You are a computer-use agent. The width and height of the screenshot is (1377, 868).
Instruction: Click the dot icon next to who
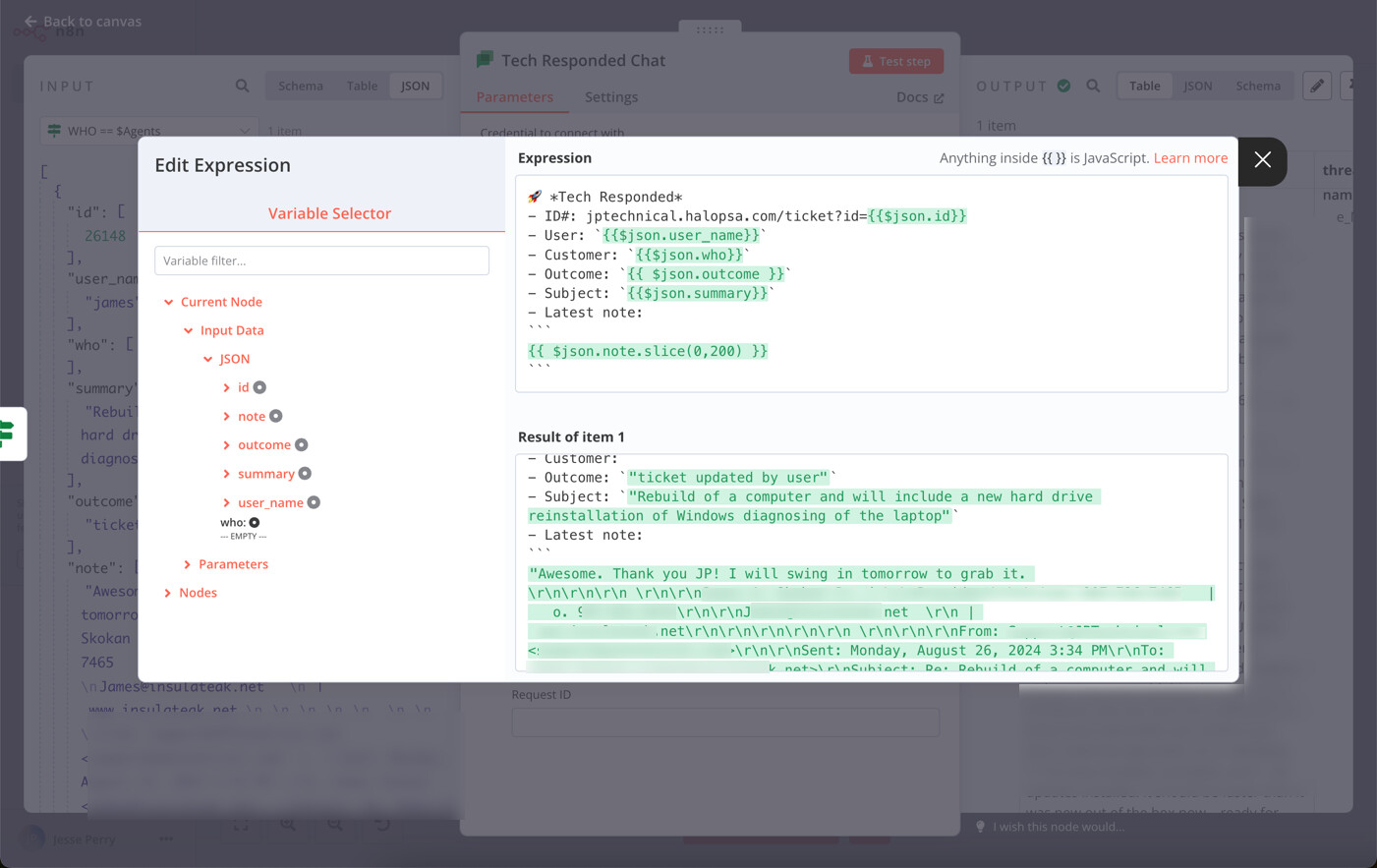point(255,523)
